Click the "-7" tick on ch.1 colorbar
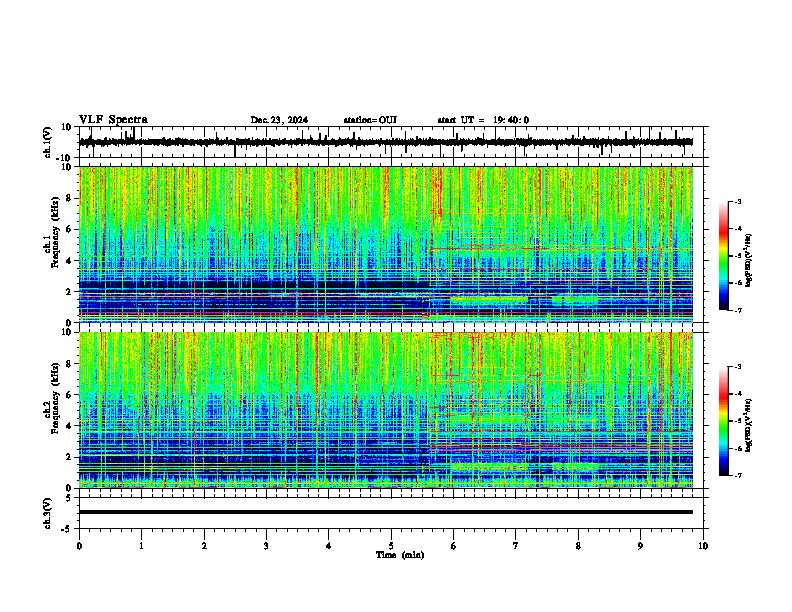 738,311
